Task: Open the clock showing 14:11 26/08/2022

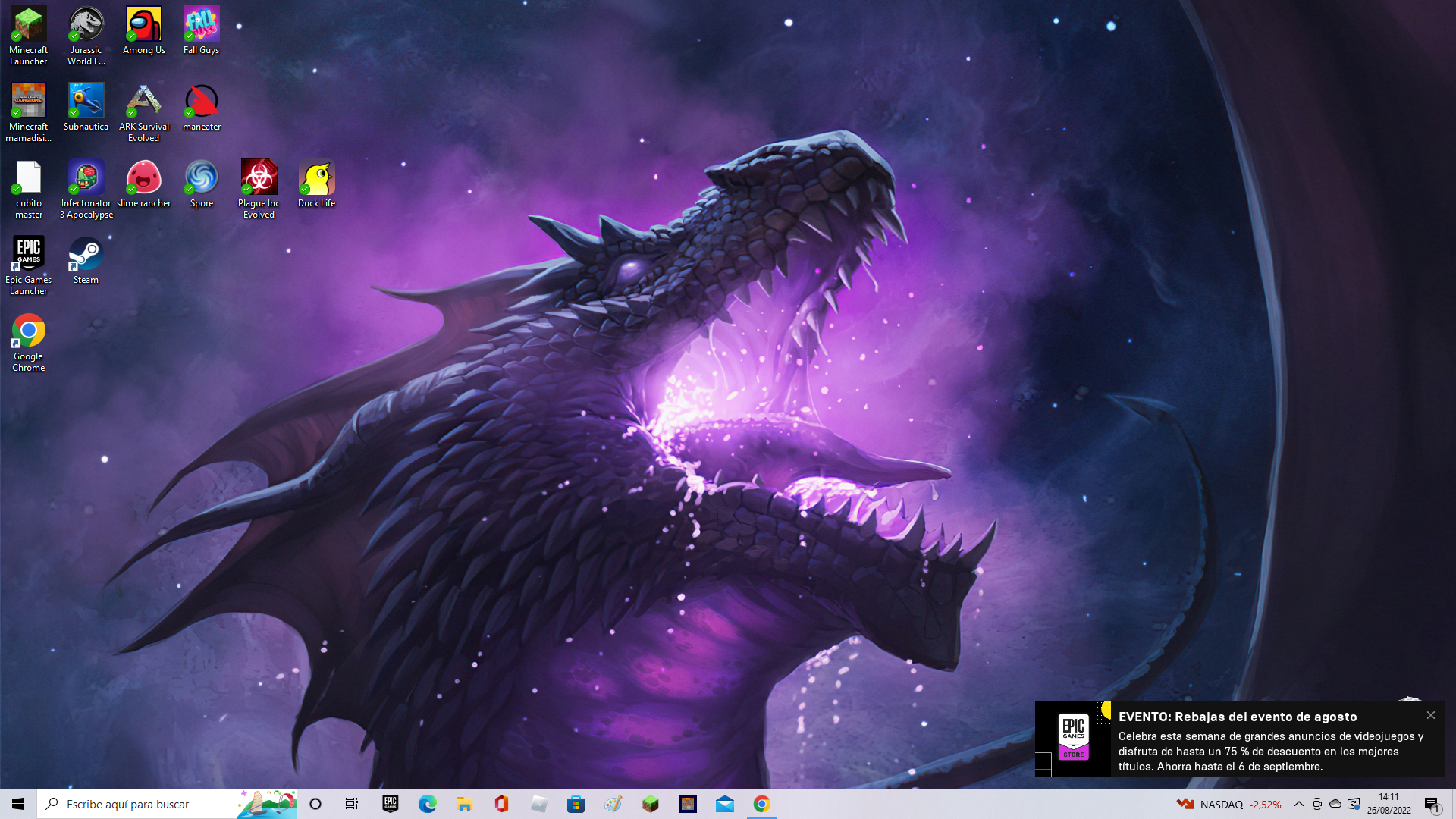Action: [1389, 804]
